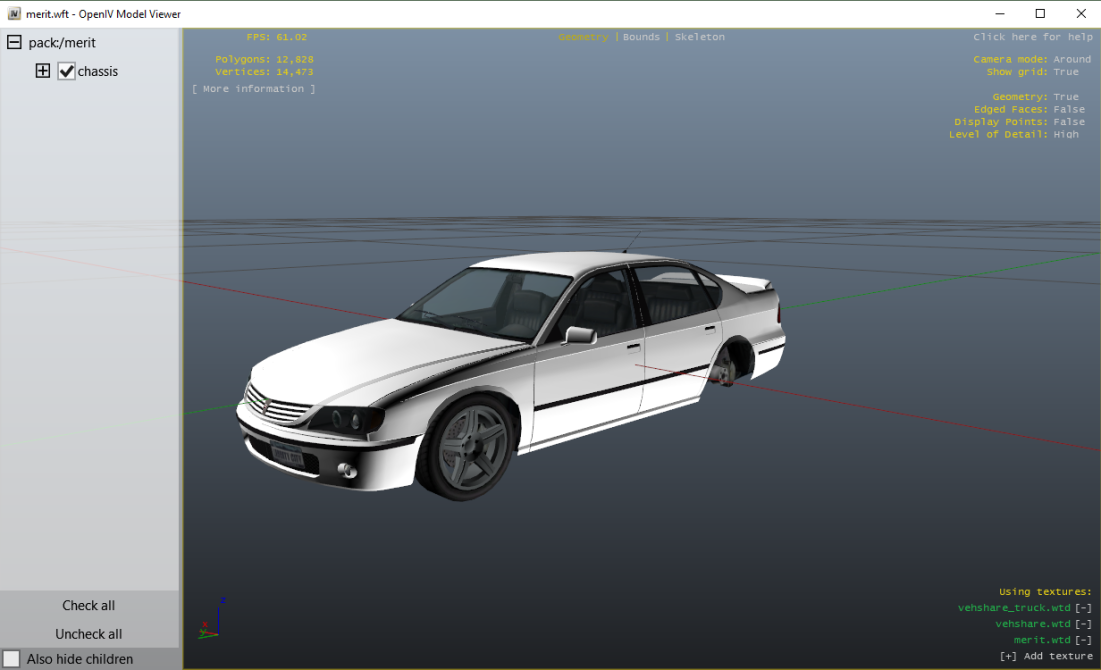The image size is (1101, 670).
Task: Collapse the pack:/merit tree node
Action: pyautogui.click(x=14, y=42)
